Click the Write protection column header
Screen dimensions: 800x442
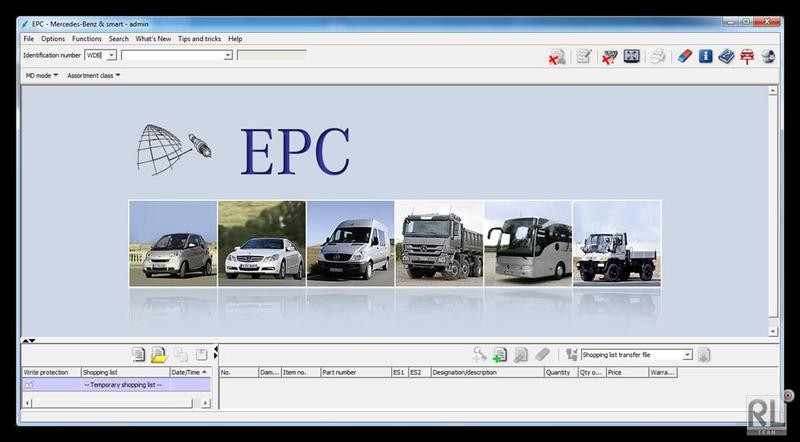pyautogui.click(x=52, y=373)
